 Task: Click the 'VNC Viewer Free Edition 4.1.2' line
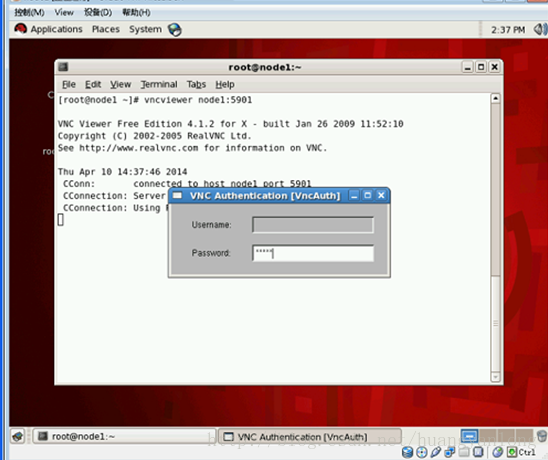pyautogui.click(x=231, y=124)
